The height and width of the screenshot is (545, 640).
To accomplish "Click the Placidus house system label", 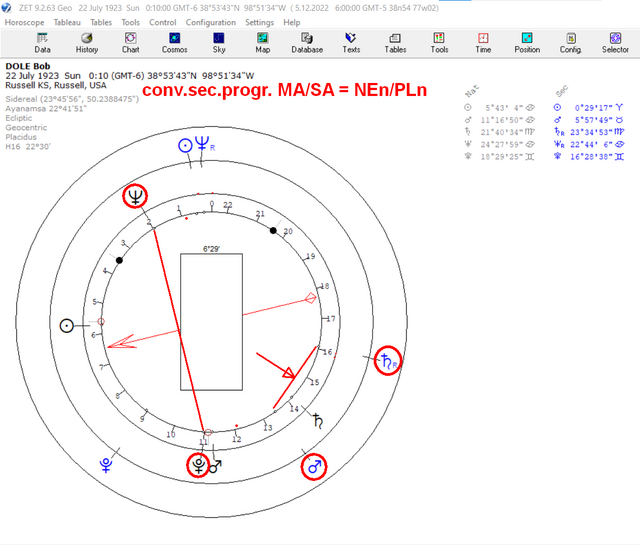I will 21,137.
